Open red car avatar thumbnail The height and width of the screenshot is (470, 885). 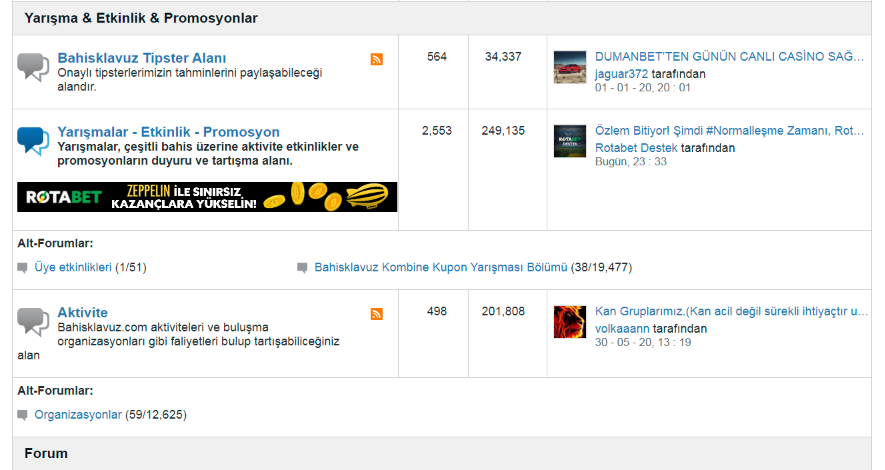[570, 67]
